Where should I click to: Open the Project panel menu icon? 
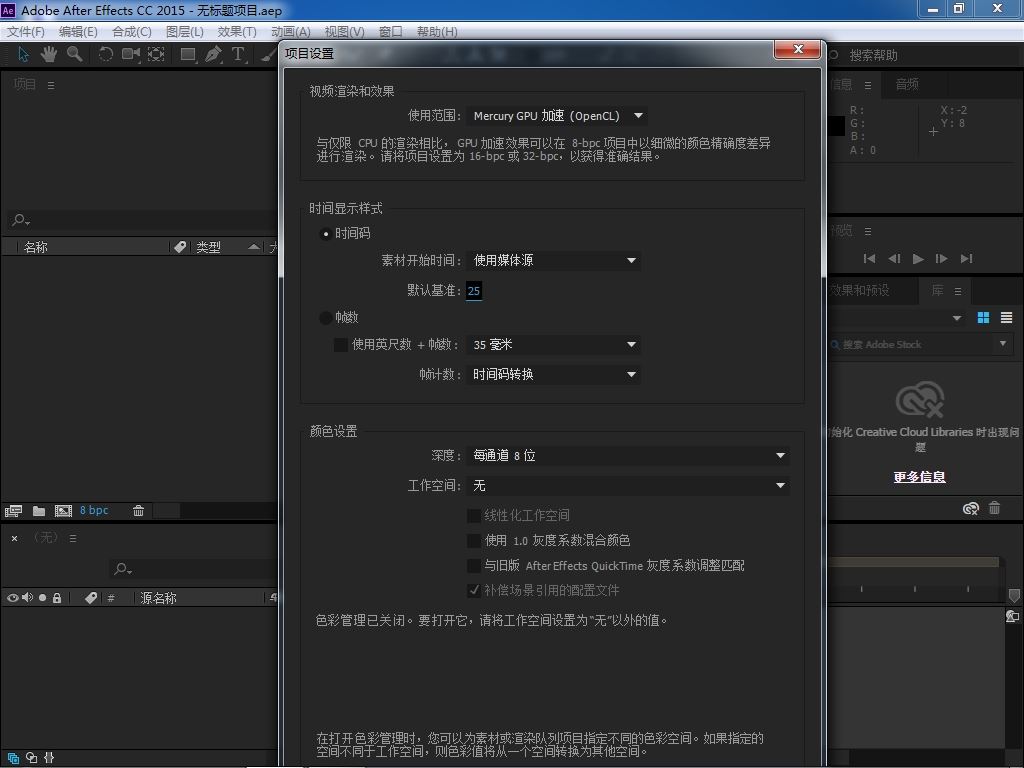(x=51, y=85)
